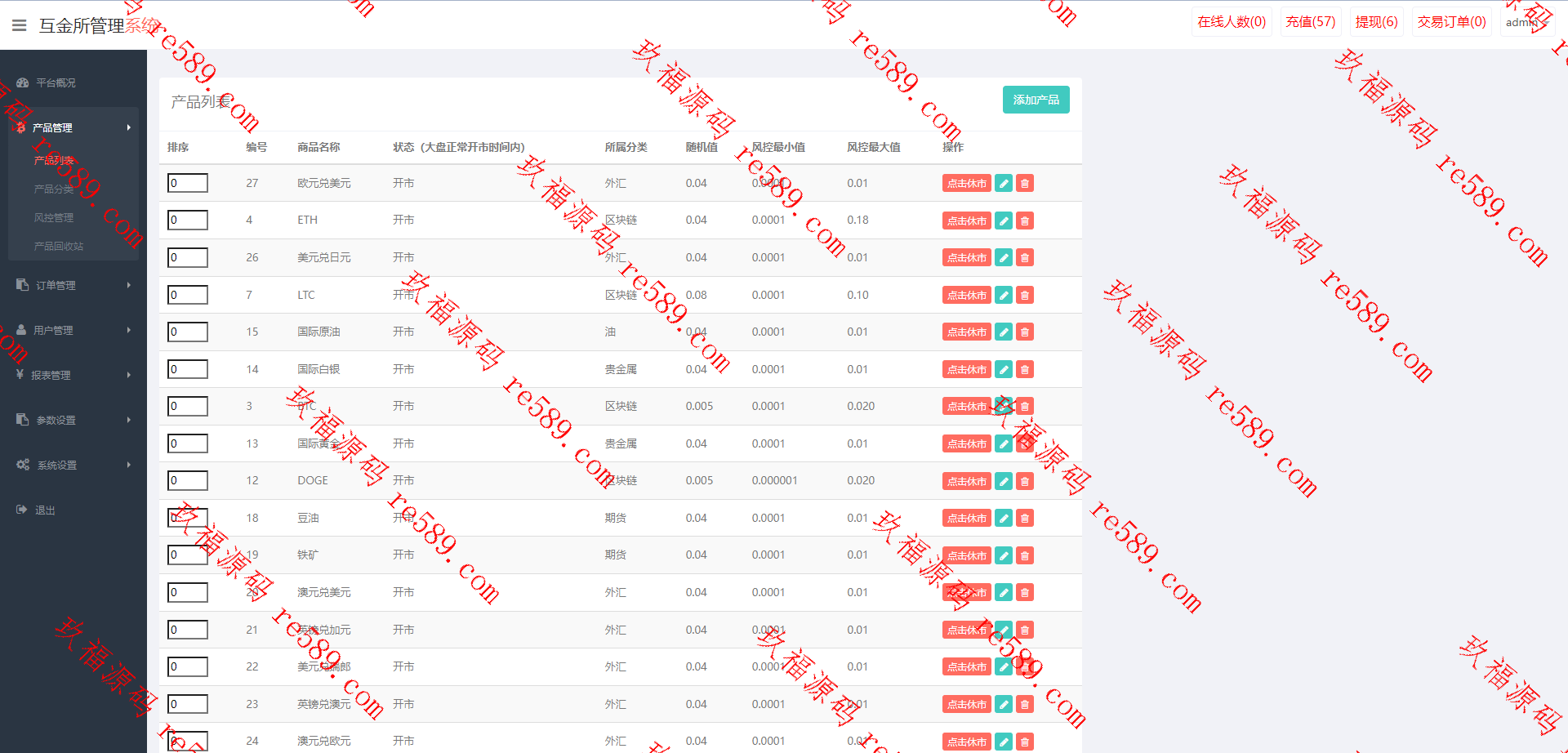Delete the 欧元兑美元 product with trash icon
This screenshot has width=1568, height=753.
[1025, 184]
